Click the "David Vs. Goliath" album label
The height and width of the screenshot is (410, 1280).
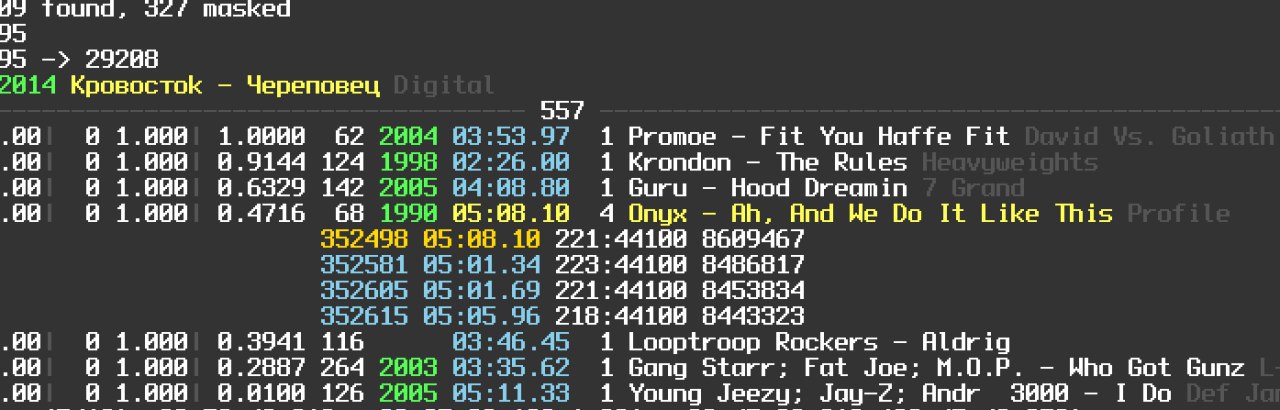coord(1149,137)
